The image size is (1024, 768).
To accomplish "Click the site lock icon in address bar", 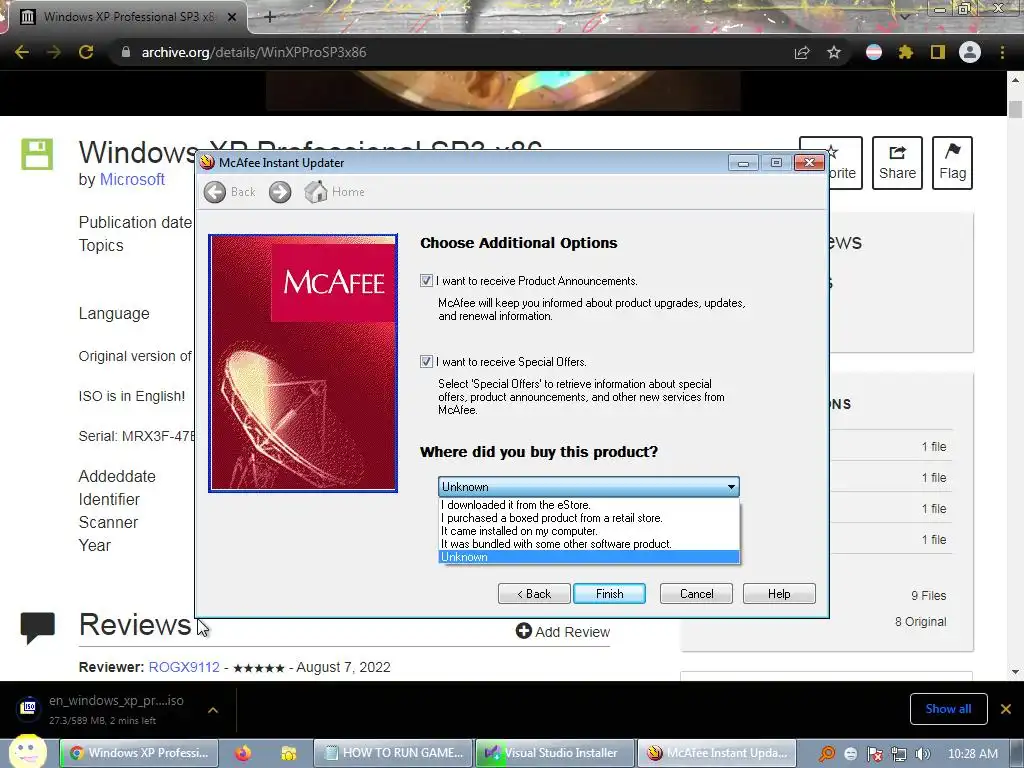I will tap(125, 52).
